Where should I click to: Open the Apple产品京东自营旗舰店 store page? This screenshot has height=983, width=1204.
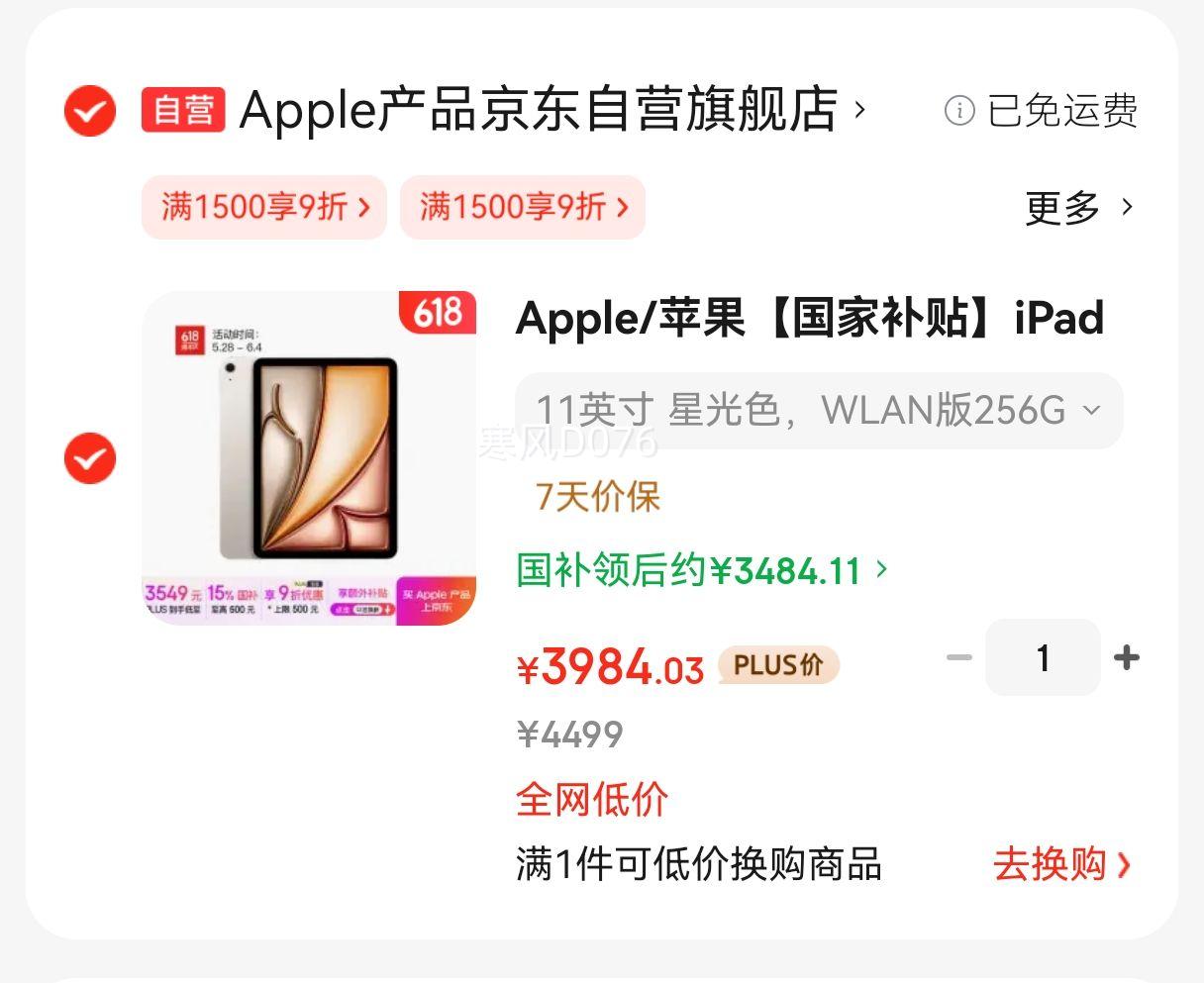539,110
